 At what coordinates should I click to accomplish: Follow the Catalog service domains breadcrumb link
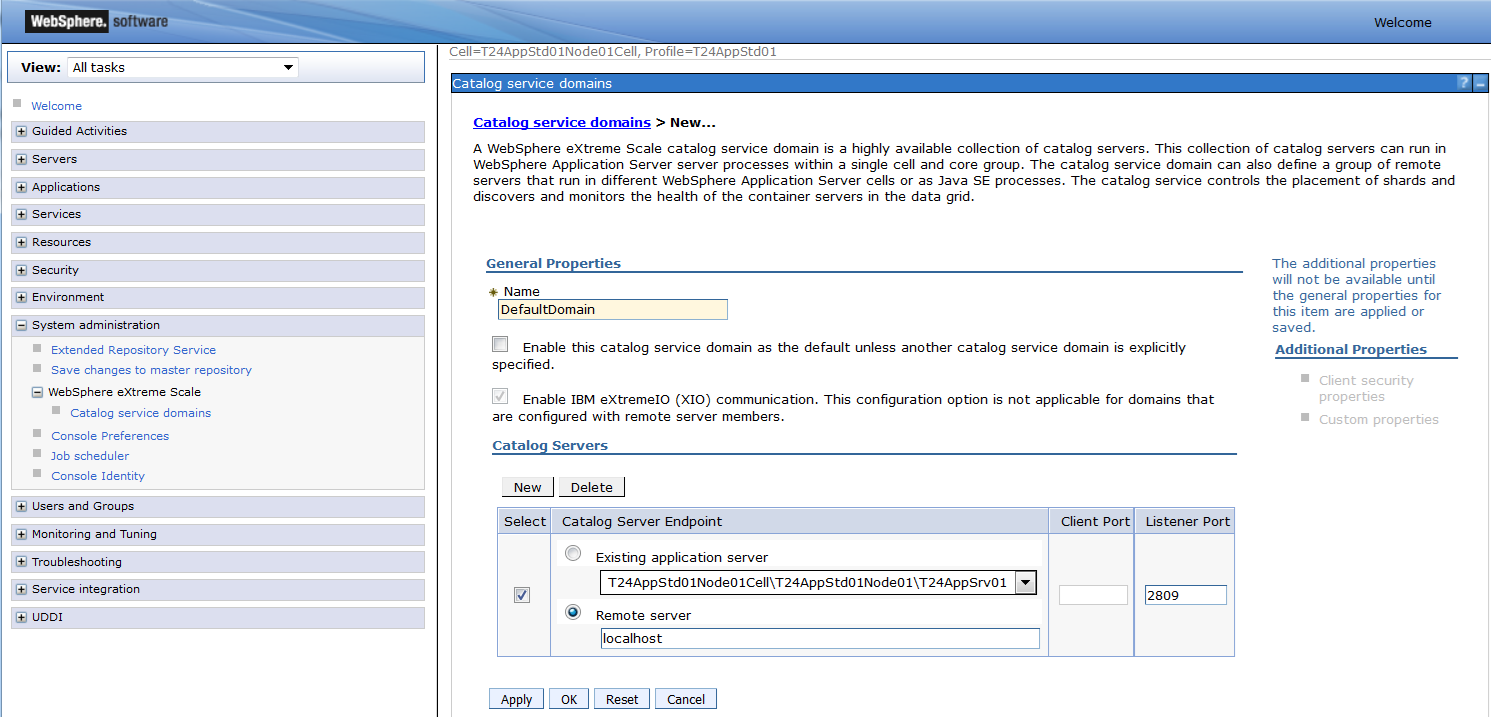(x=561, y=122)
